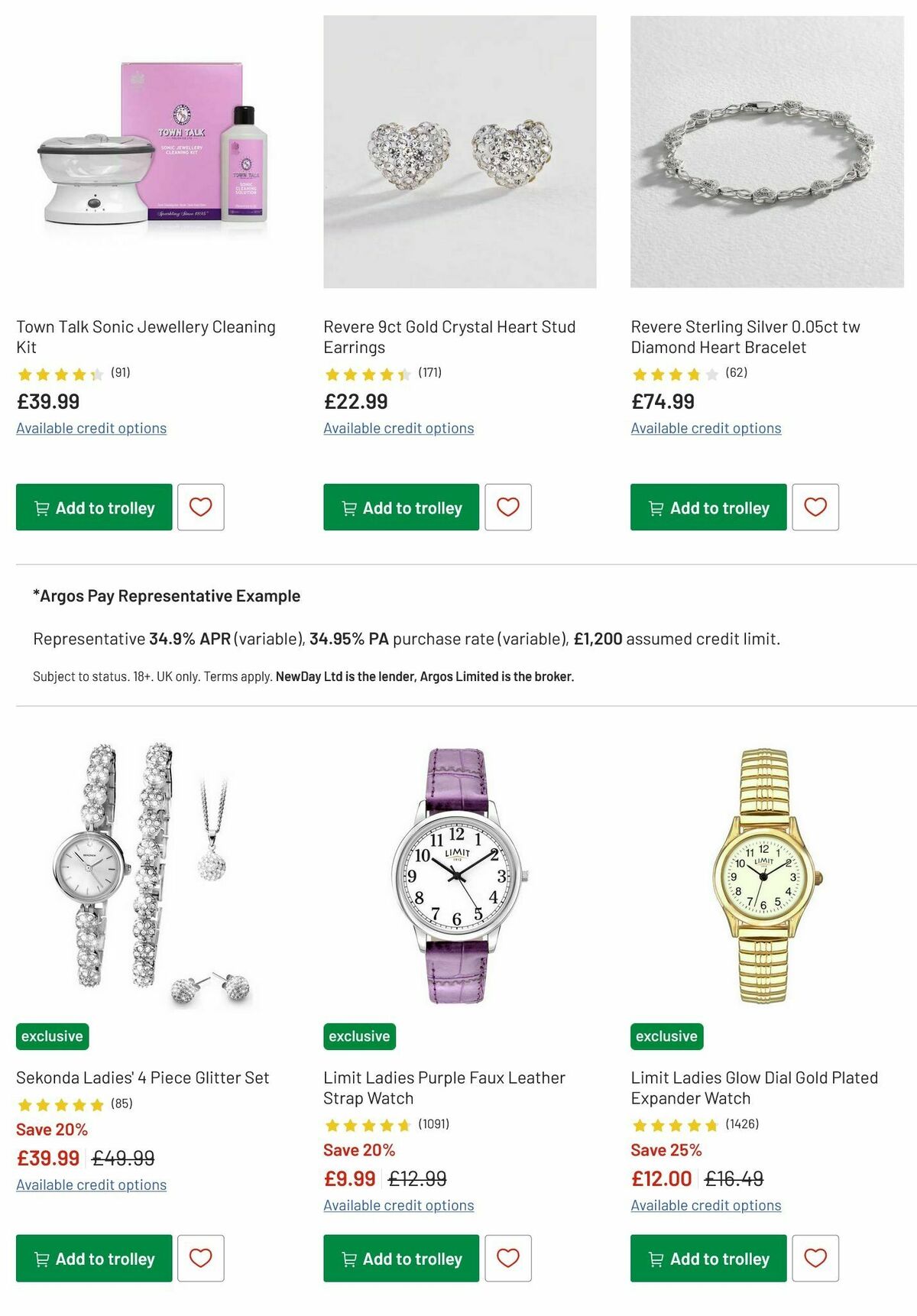Favourite the Limit Purple Faux Leather Strap Watch

click(x=508, y=1259)
